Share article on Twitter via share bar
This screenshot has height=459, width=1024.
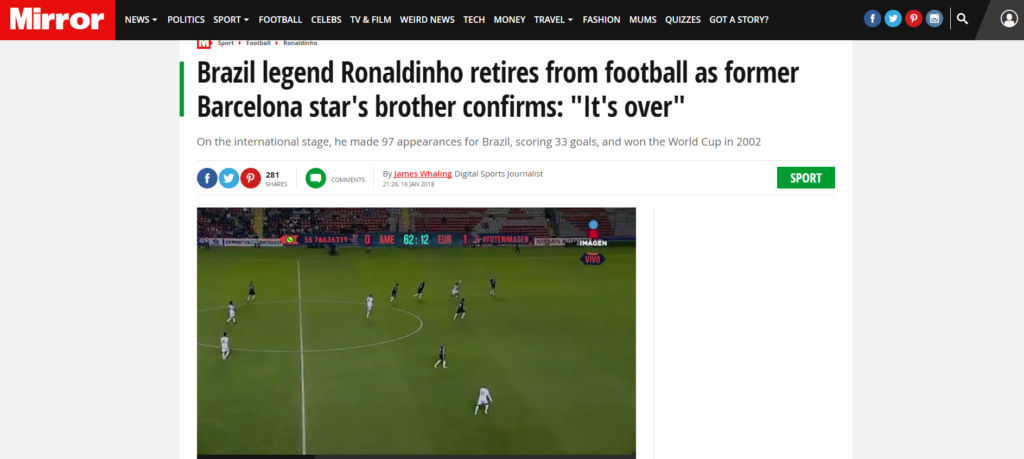point(229,178)
